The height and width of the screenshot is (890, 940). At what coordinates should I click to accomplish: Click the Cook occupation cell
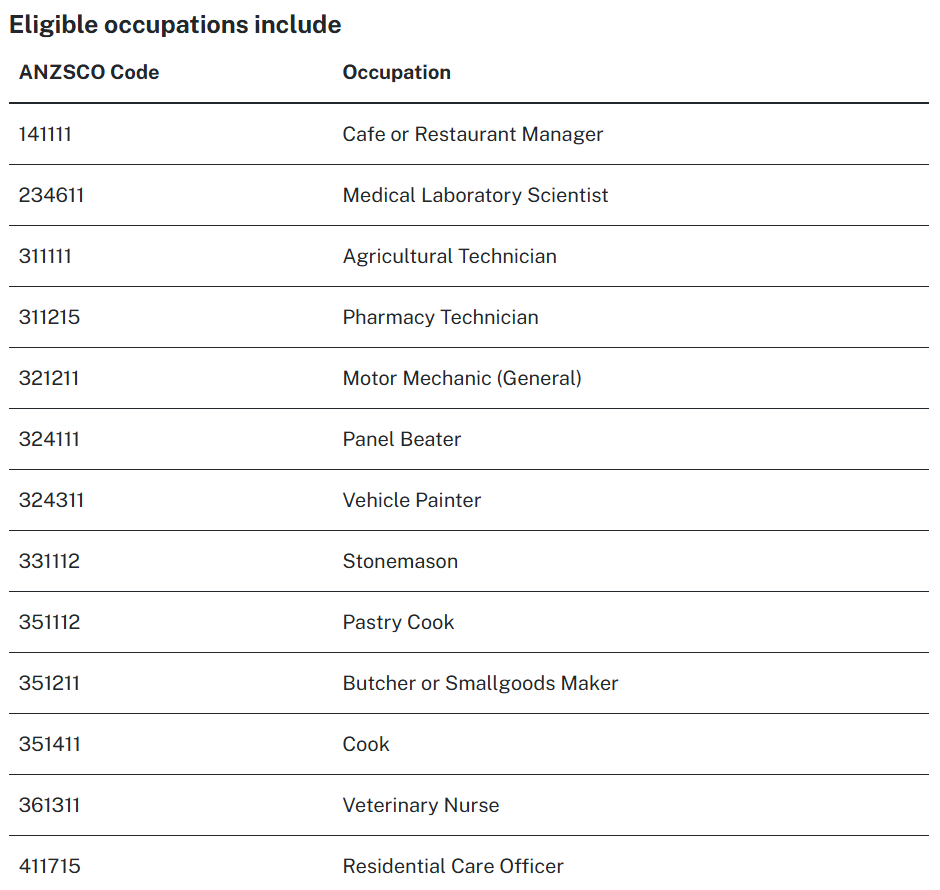(x=366, y=744)
